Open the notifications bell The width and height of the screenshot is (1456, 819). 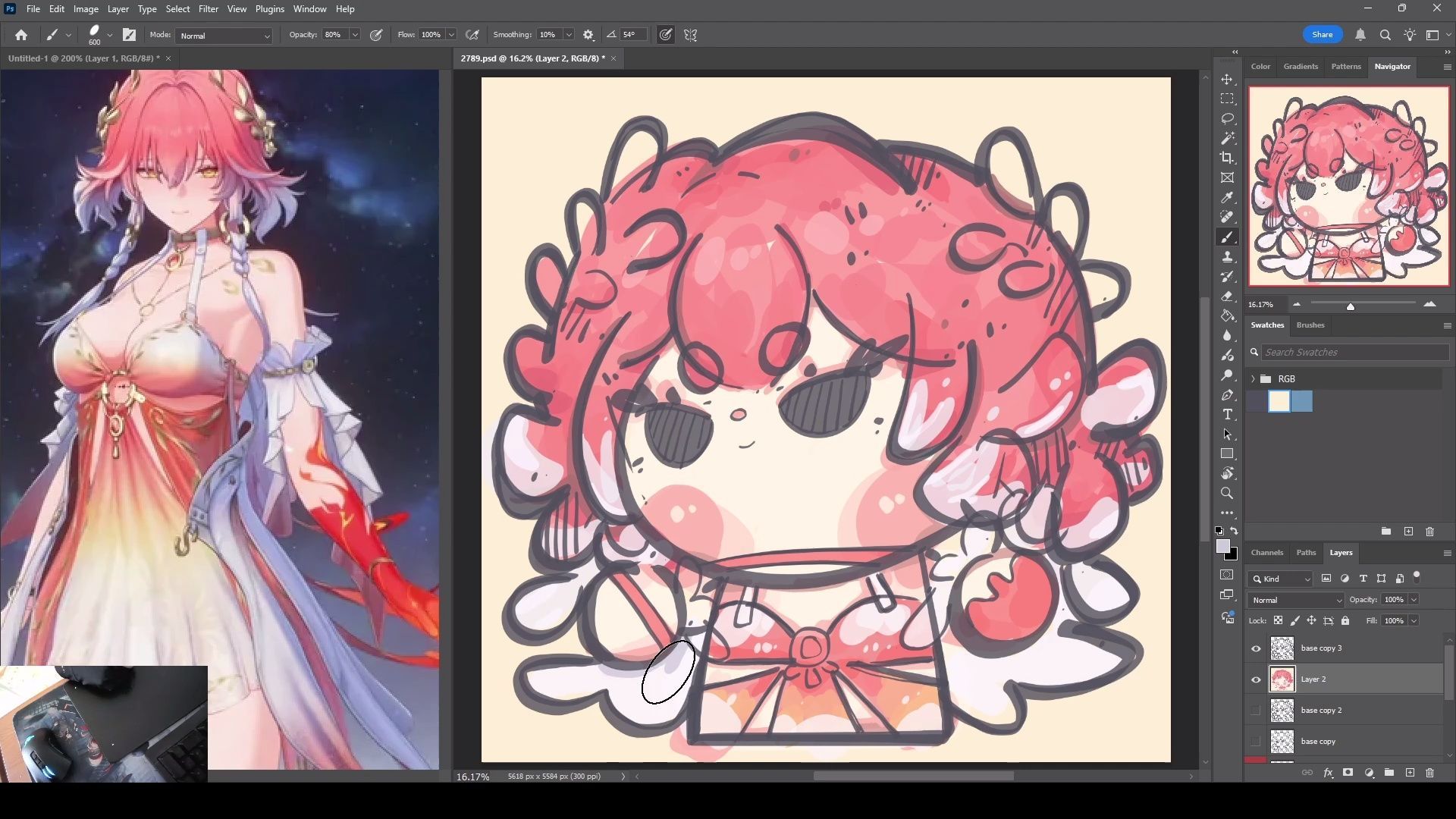pyautogui.click(x=1360, y=35)
